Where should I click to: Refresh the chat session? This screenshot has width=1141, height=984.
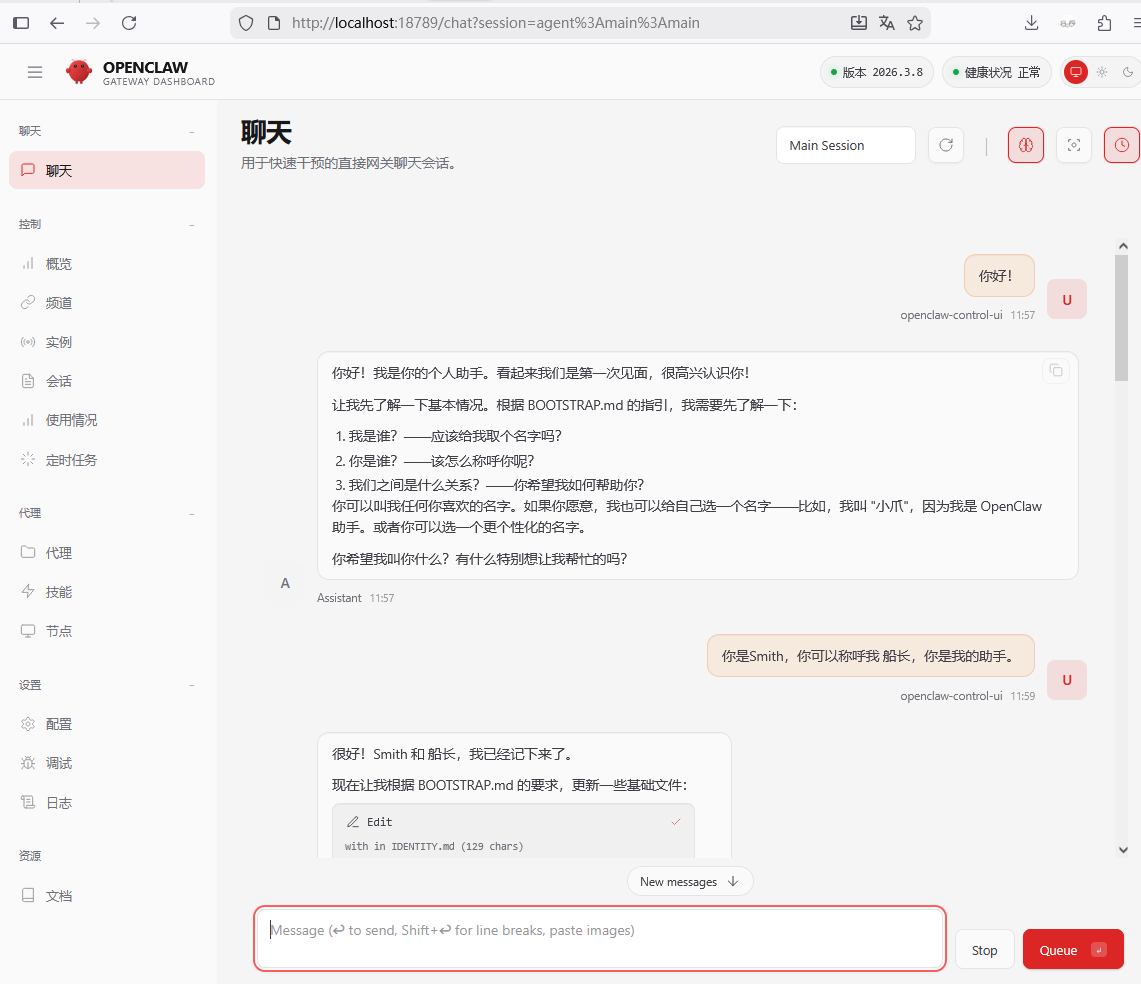(x=946, y=145)
